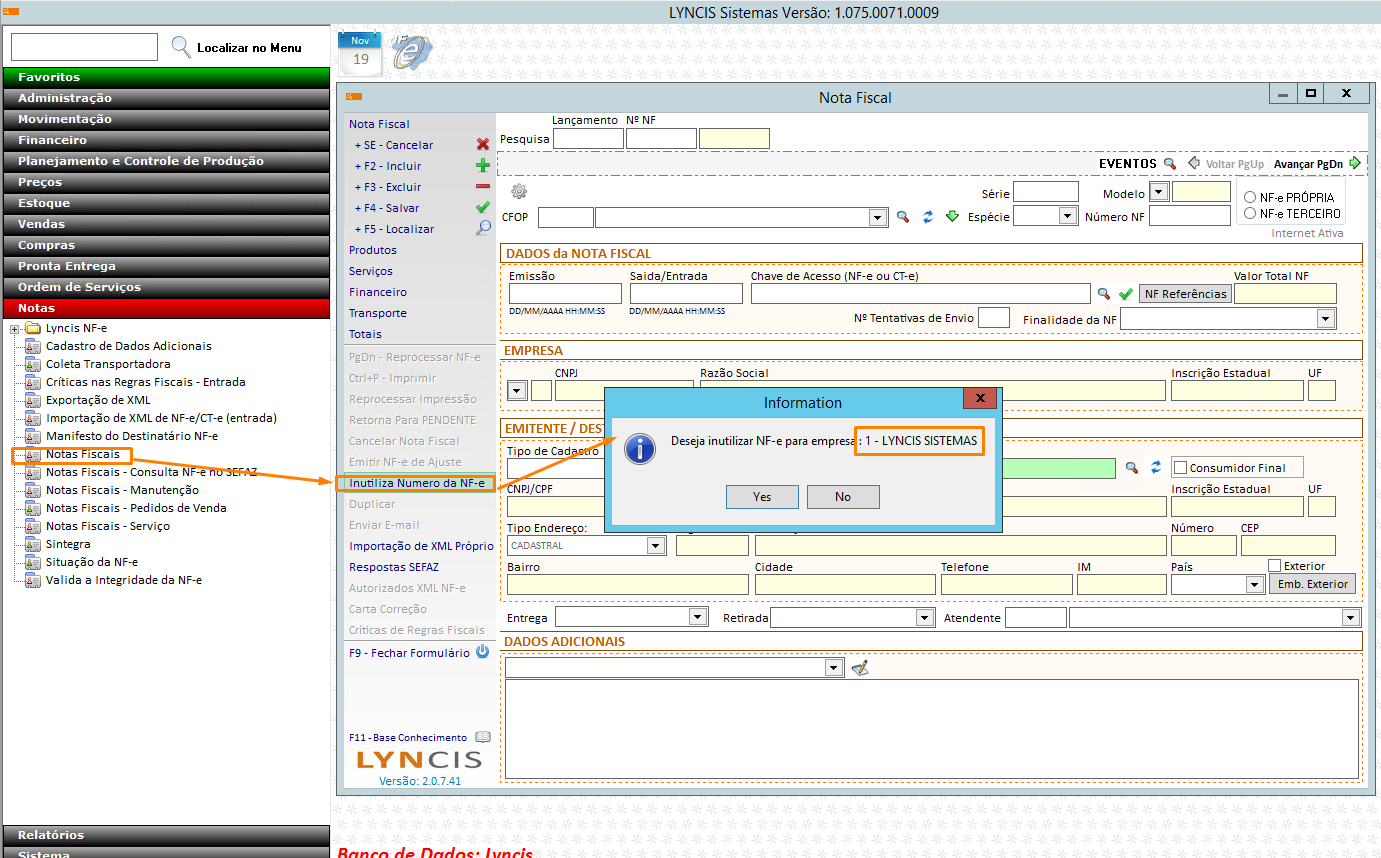This screenshot has width=1381, height=858.
Task: Click the NF Referências button
Action: [1185, 294]
